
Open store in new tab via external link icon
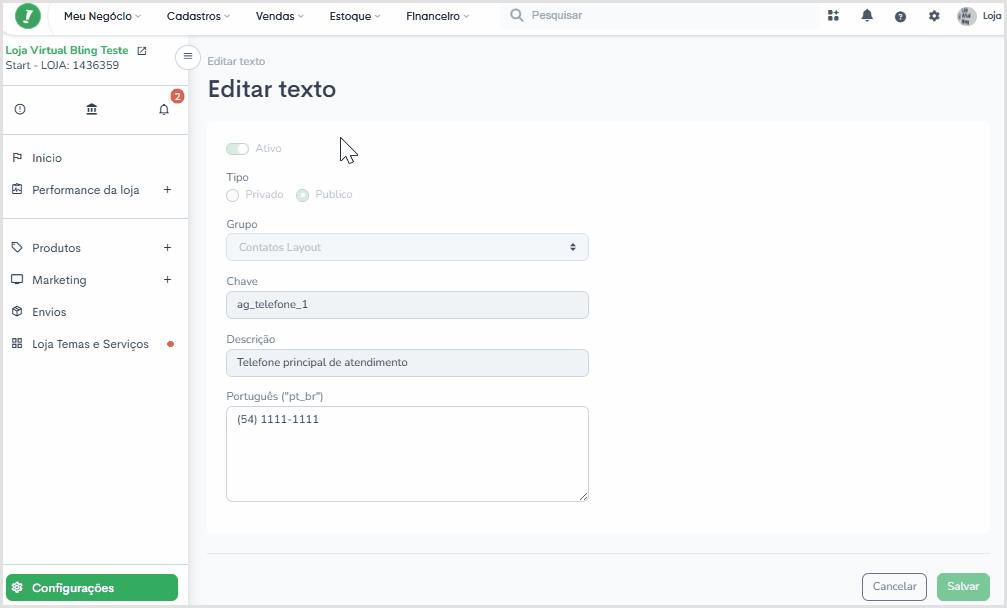[x=142, y=51]
